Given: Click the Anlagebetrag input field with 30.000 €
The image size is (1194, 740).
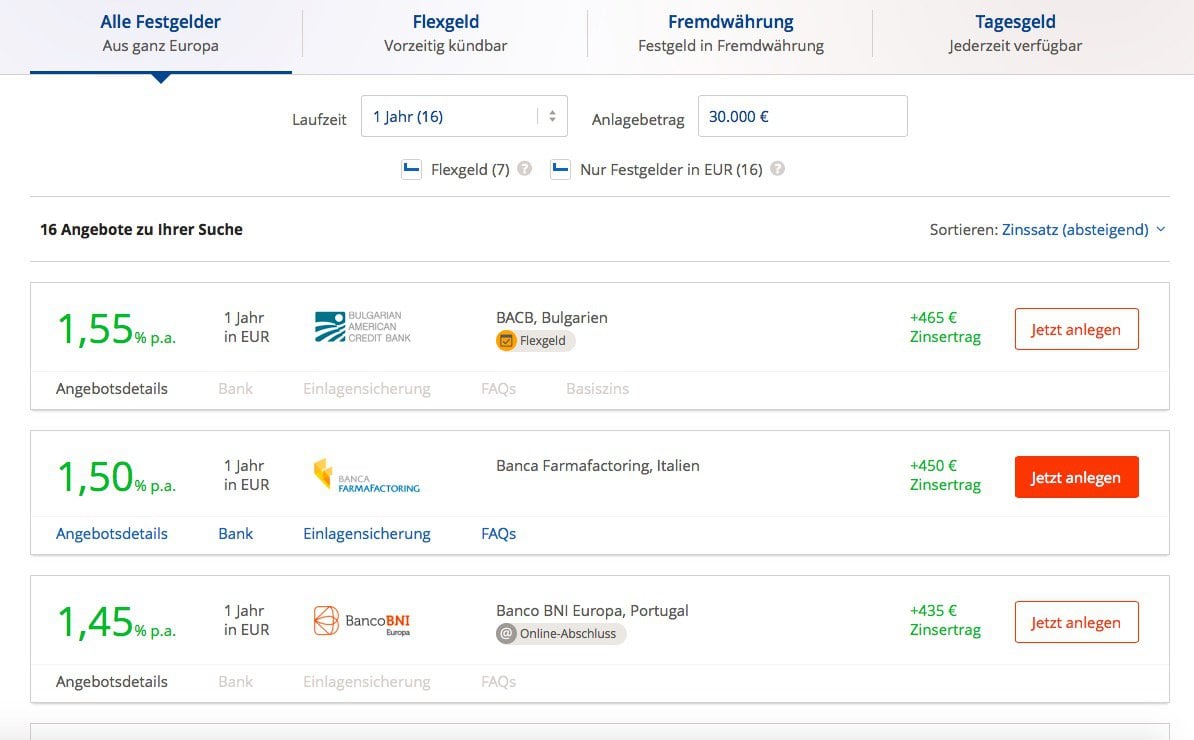Looking at the screenshot, I should (x=803, y=116).
